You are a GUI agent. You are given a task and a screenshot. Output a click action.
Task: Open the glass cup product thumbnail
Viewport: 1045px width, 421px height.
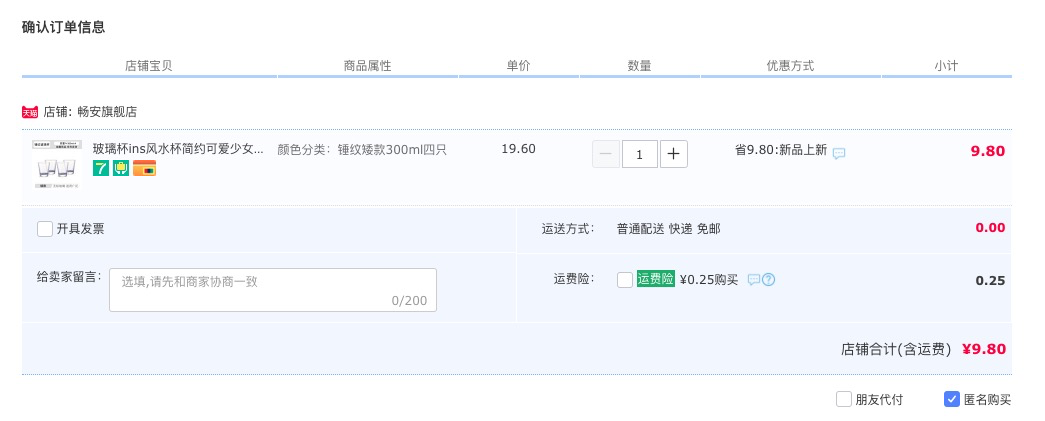[x=57, y=167]
